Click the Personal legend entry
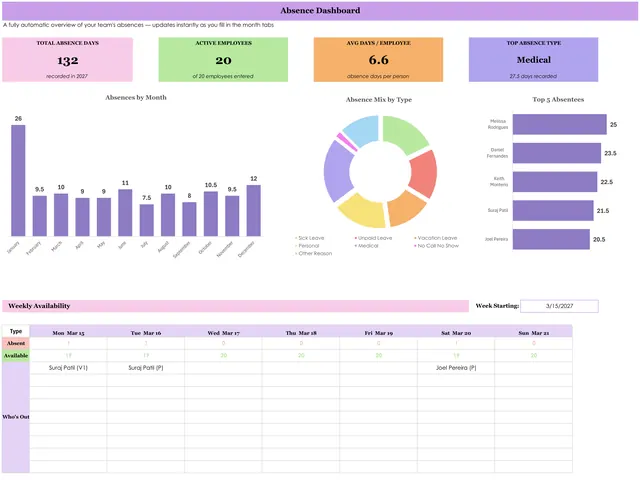 click(307, 246)
